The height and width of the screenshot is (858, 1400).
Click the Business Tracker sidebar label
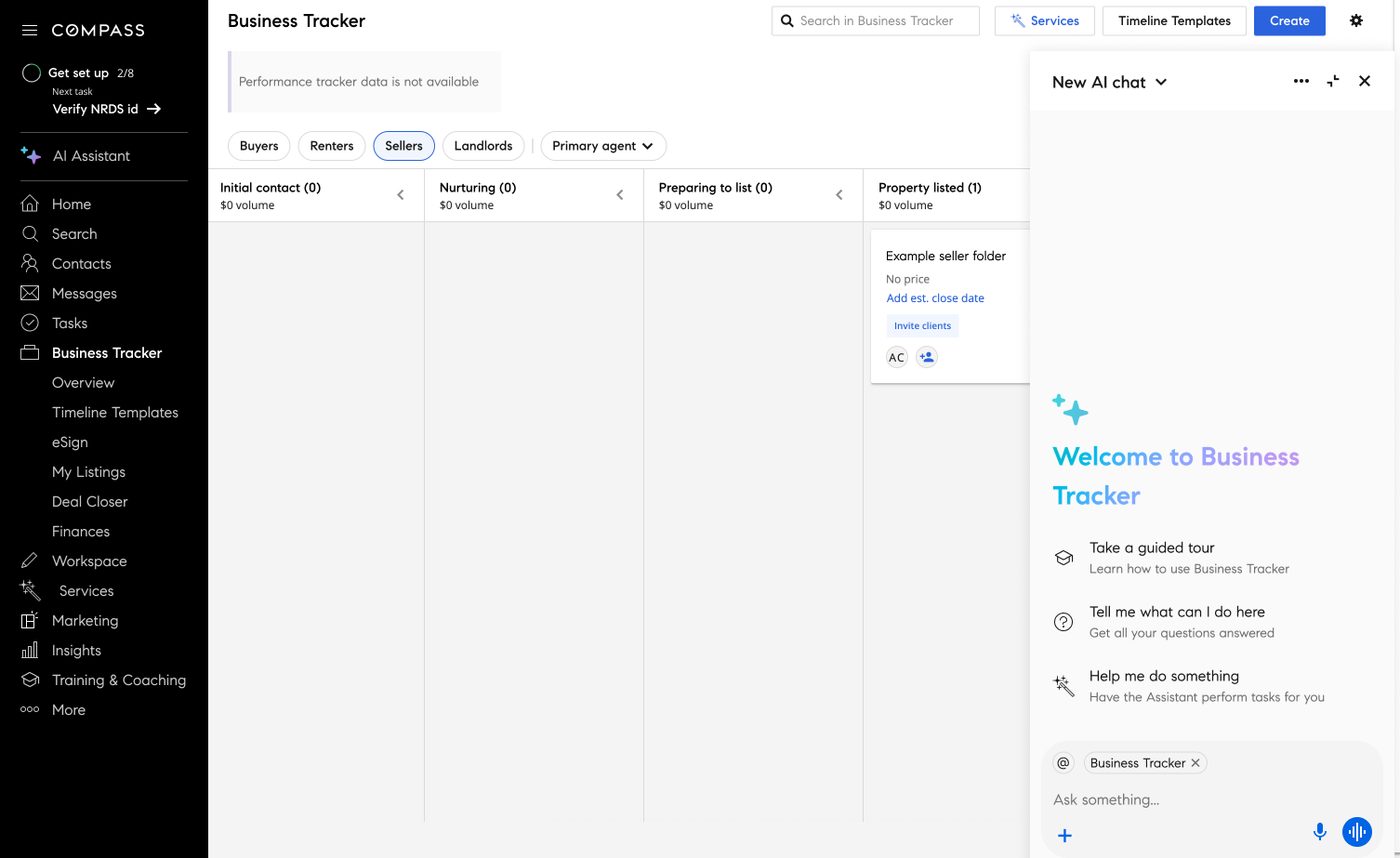(x=107, y=353)
